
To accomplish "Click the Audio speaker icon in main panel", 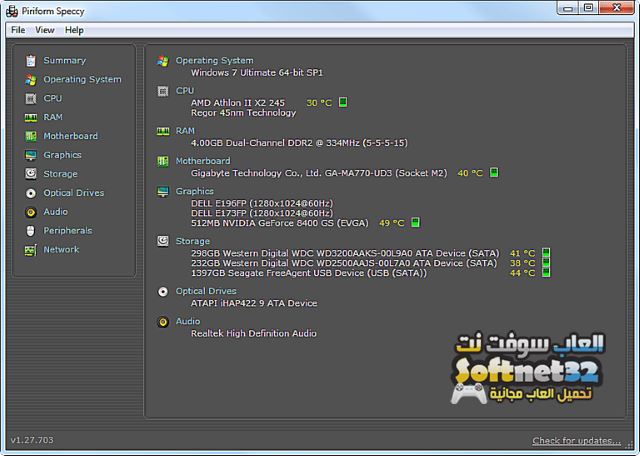I will pos(163,322).
